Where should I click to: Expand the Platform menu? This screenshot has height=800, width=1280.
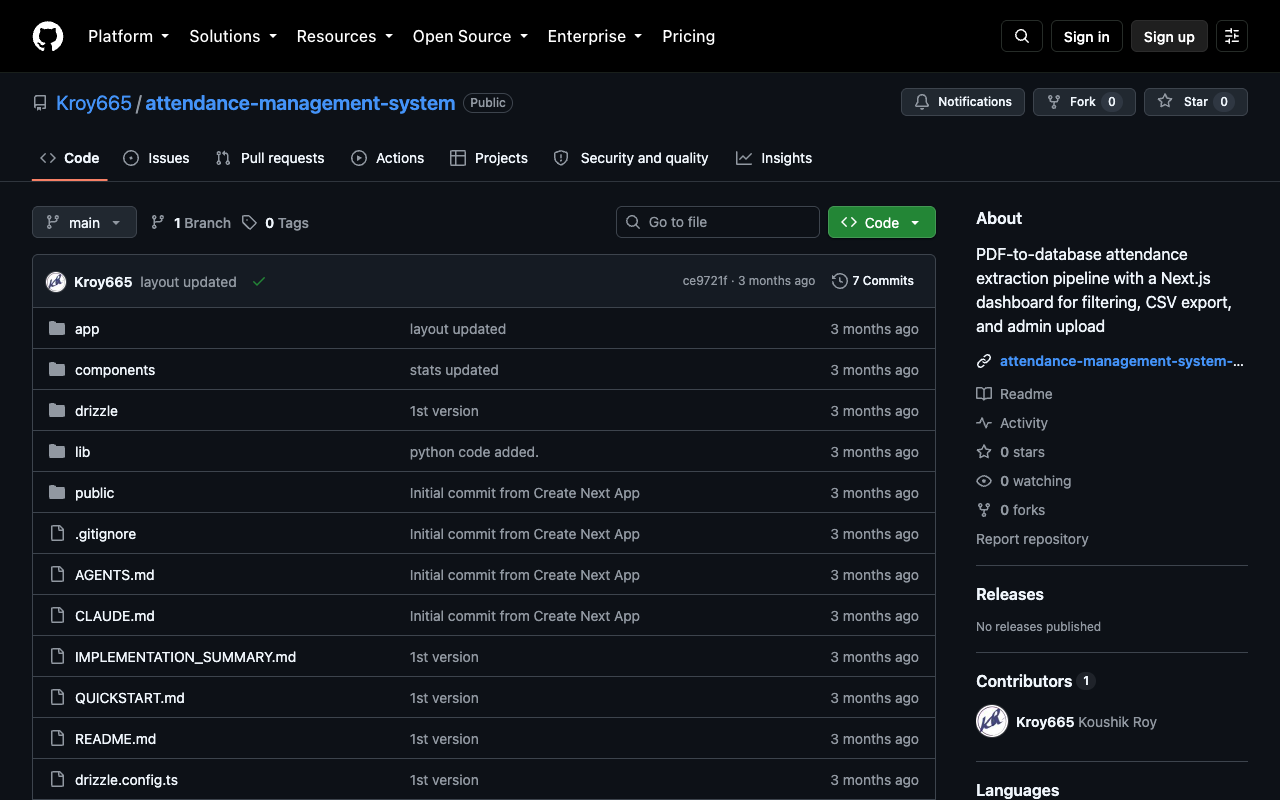tap(129, 36)
